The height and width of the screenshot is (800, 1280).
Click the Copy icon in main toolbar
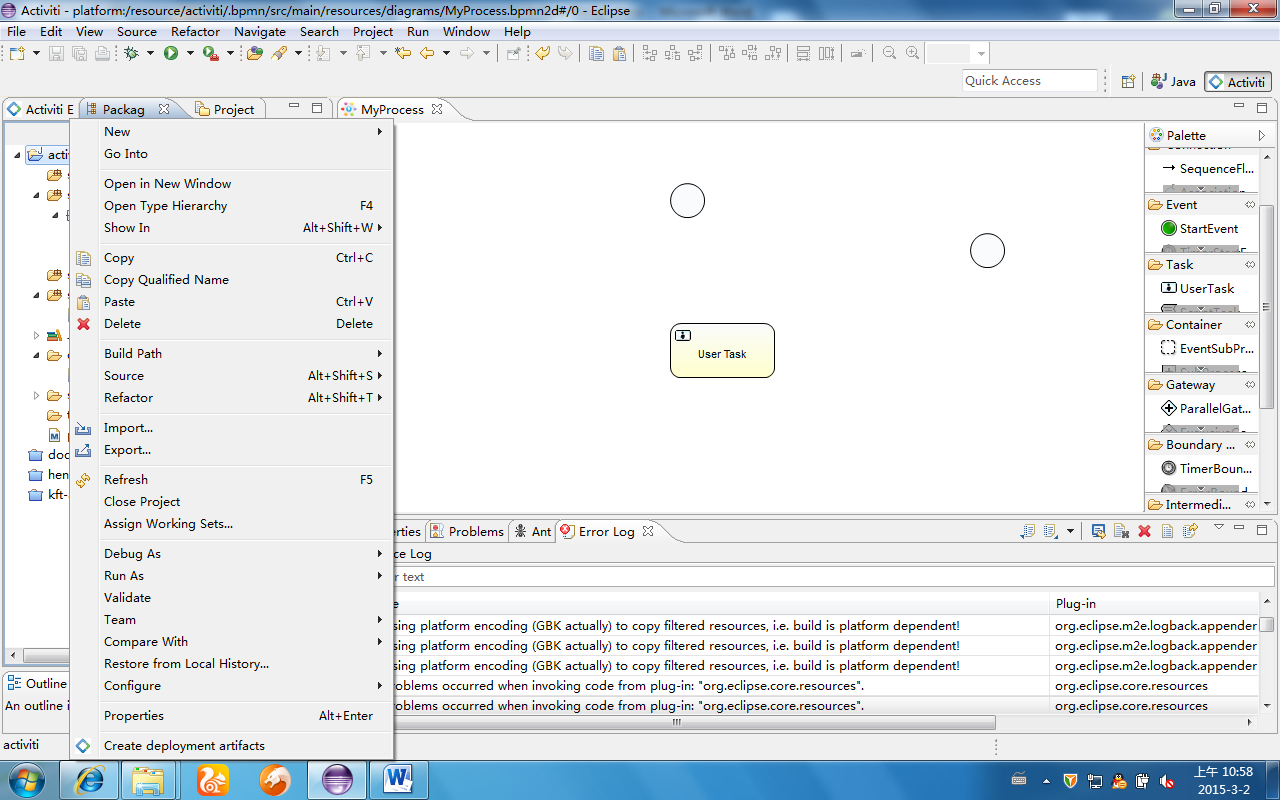596,53
